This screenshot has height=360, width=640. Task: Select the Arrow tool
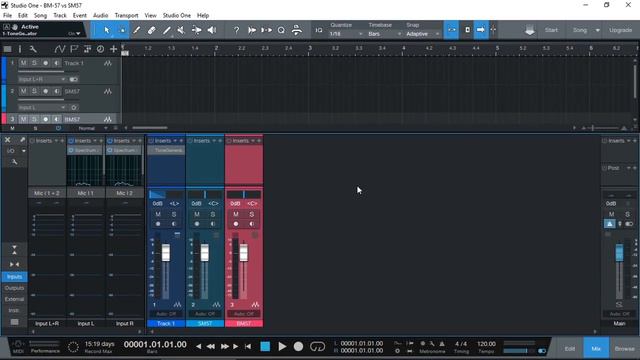(107, 30)
